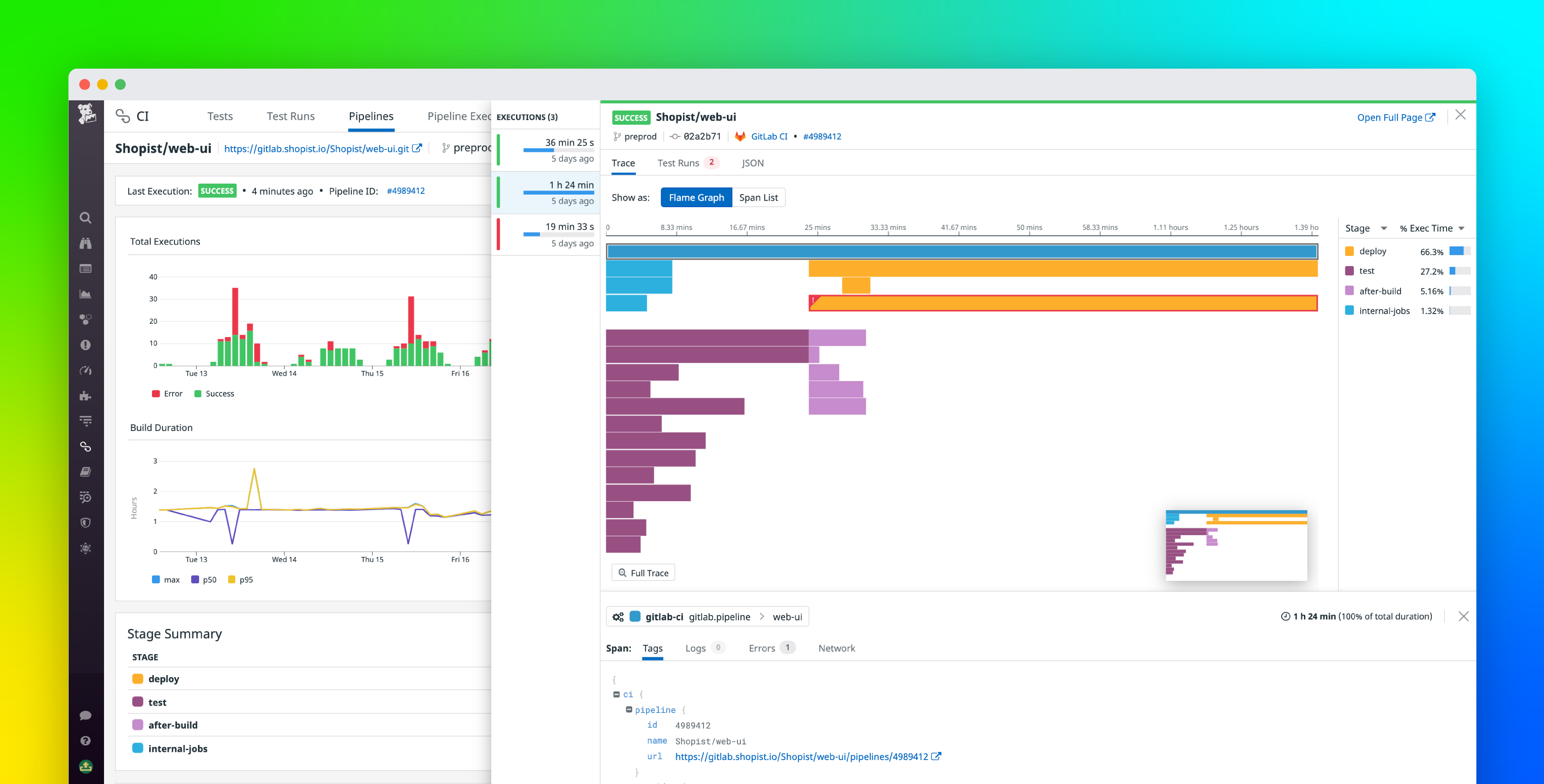This screenshot has height=784, width=1544.
Task: Open the Monitors alert icon in sidebar
Action: click(x=86, y=344)
